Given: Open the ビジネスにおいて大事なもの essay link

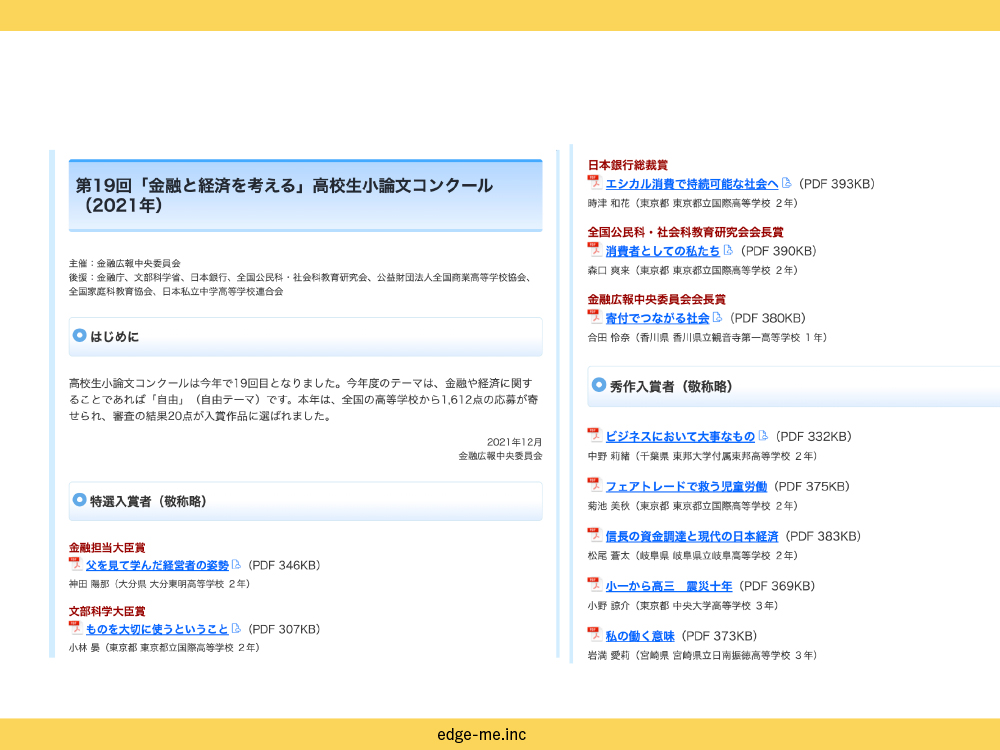Looking at the screenshot, I should coord(680,437).
